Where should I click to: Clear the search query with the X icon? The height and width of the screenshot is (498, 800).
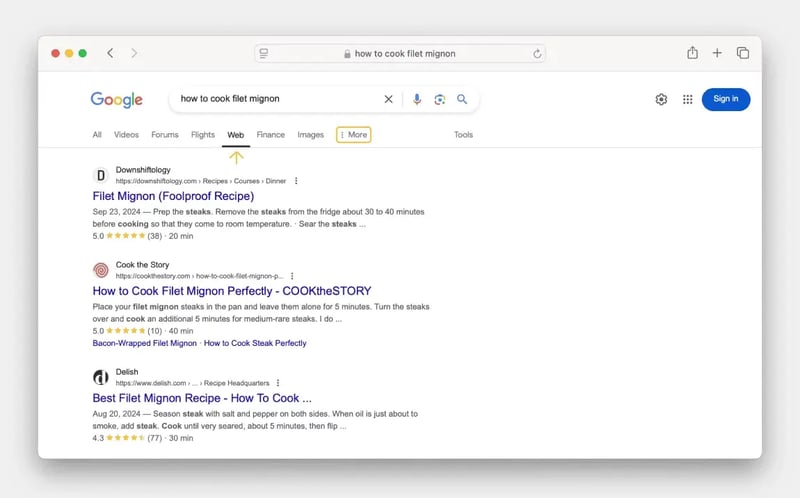point(388,99)
